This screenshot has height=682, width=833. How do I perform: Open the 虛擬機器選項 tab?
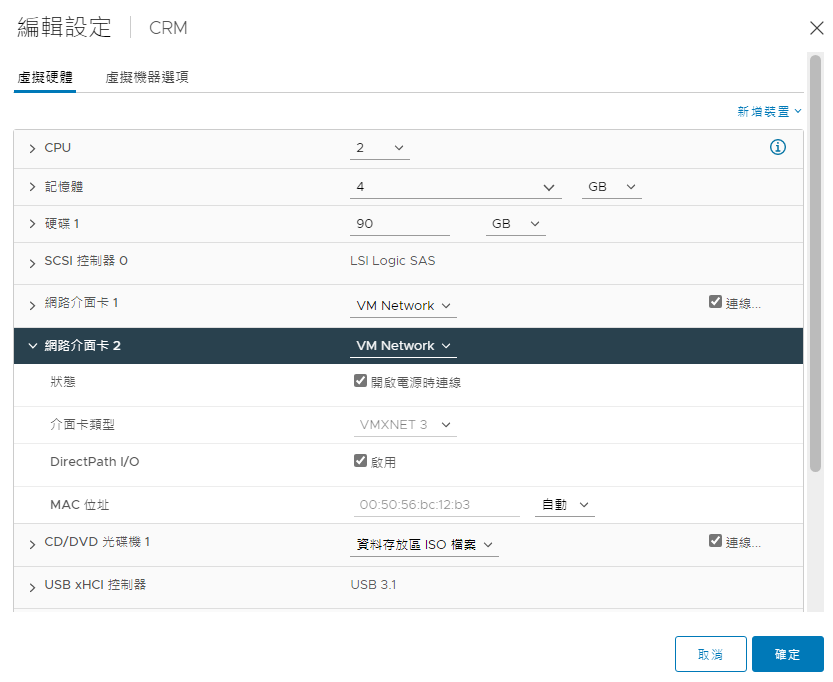point(147,78)
